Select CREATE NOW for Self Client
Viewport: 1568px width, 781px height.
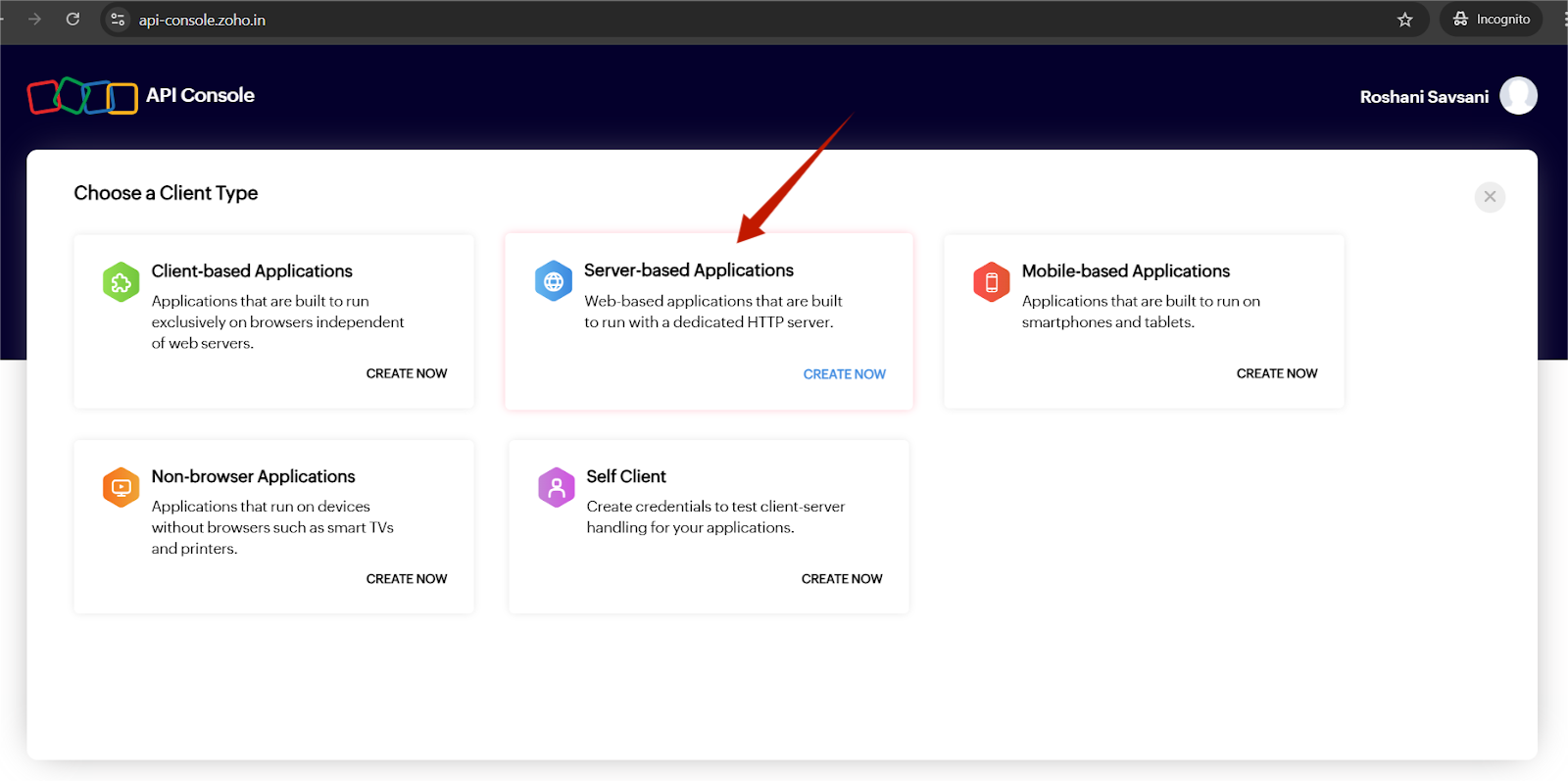coord(841,579)
